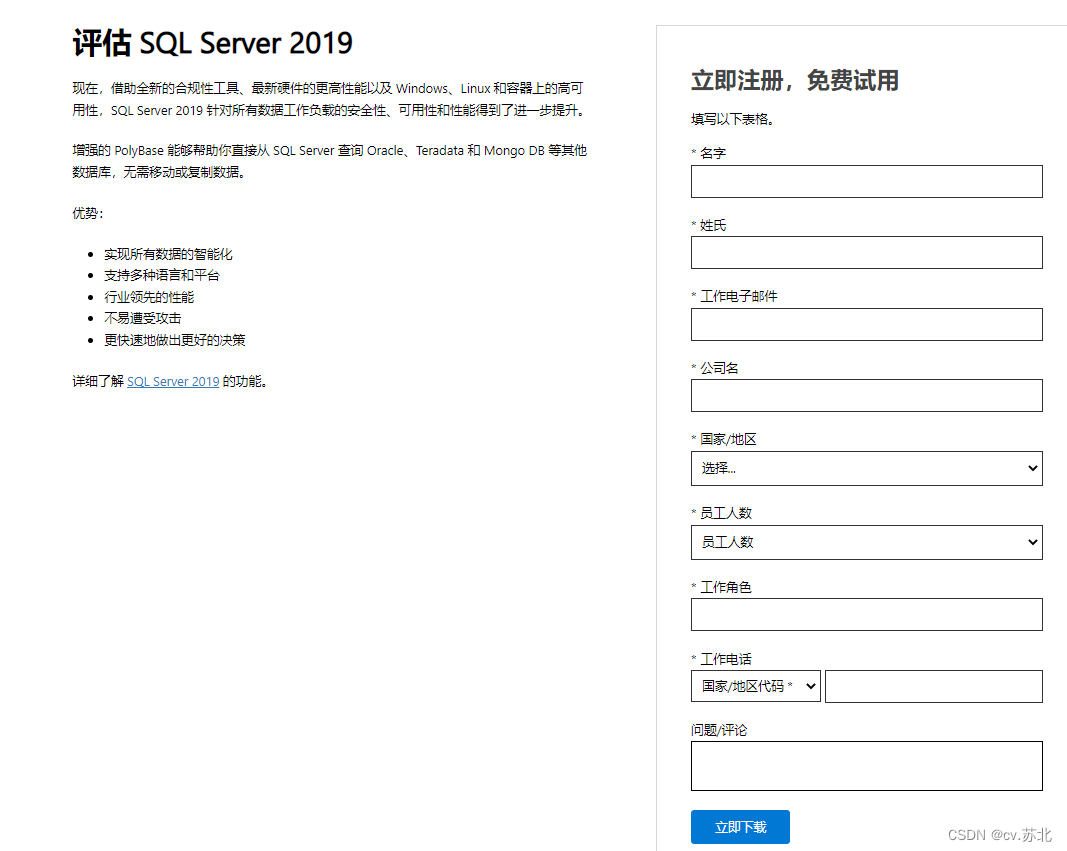The height and width of the screenshot is (851, 1067).
Task: Click the bullet 不易遭受攻击
Action: pos(142,318)
